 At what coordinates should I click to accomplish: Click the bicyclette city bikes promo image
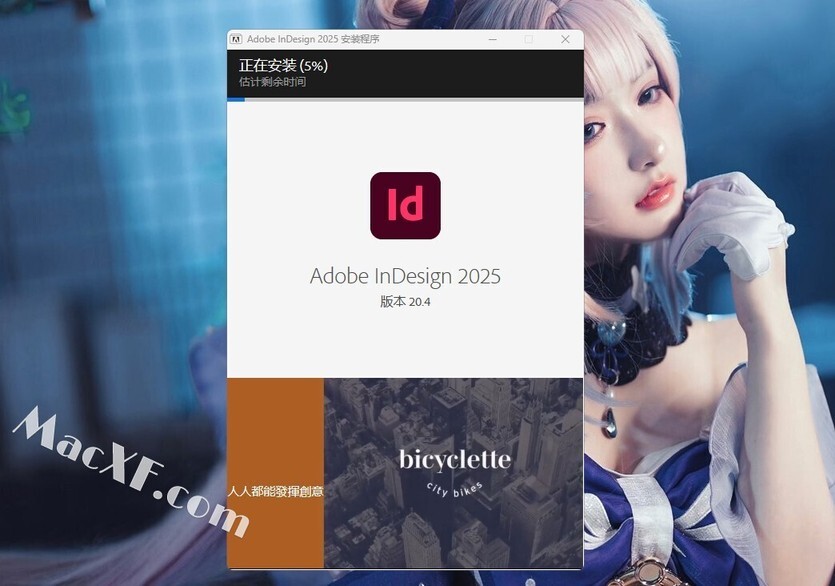(454, 473)
